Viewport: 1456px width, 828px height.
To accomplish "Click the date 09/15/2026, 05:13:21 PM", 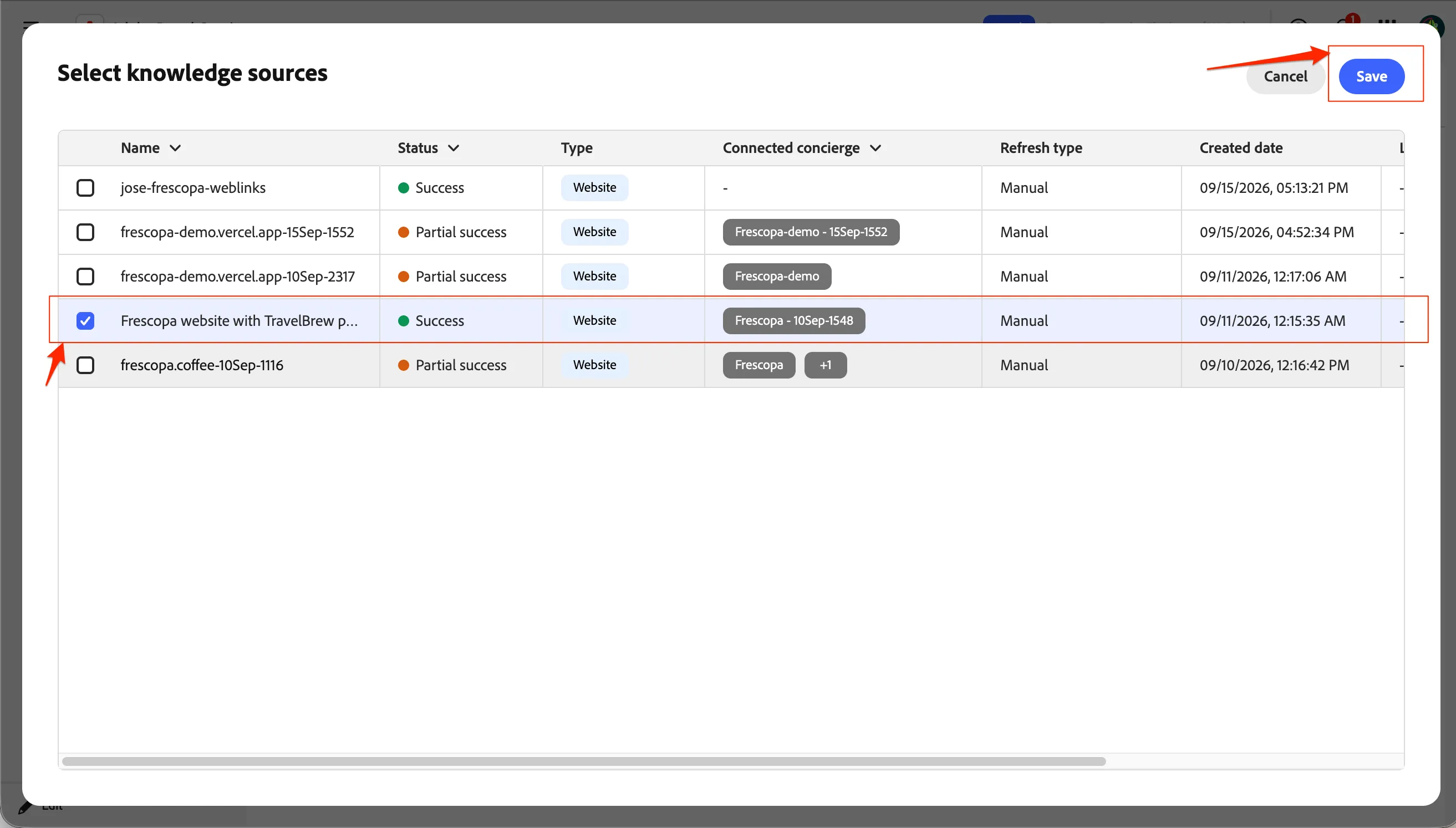I will (x=1274, y=188).
